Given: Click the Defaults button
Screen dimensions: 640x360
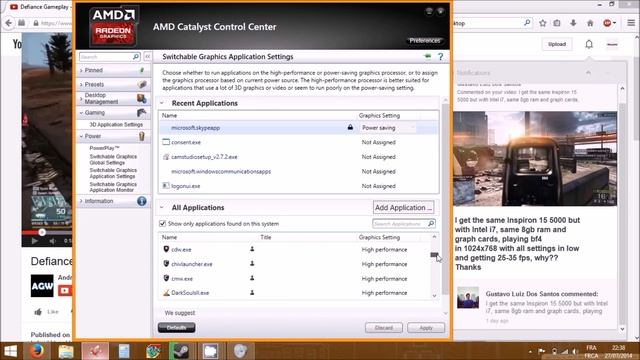Looking at the screenshot, I should [176, 327].
